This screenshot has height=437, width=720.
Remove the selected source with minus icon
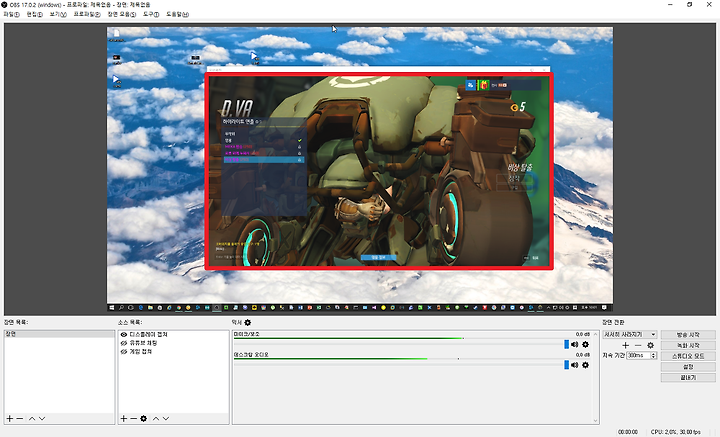(133, 419)
